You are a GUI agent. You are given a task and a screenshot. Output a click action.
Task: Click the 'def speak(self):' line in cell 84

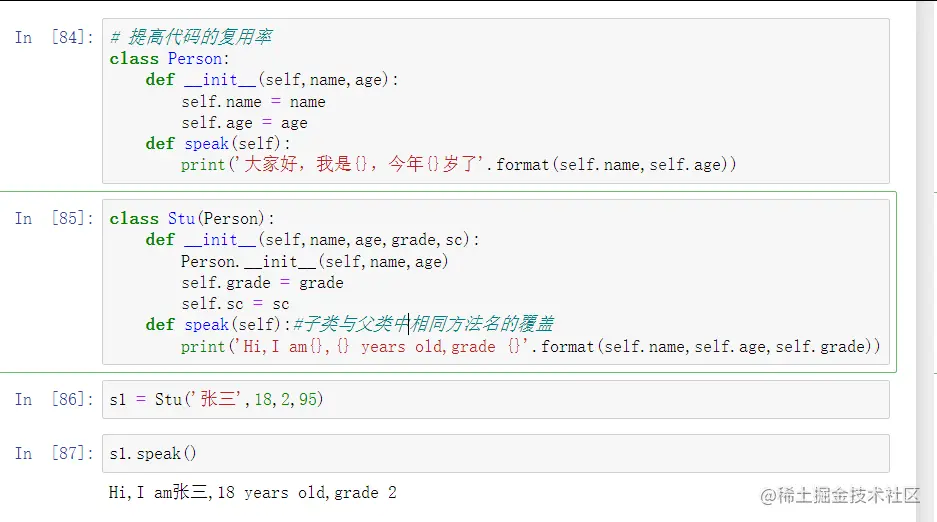point(218,143)
